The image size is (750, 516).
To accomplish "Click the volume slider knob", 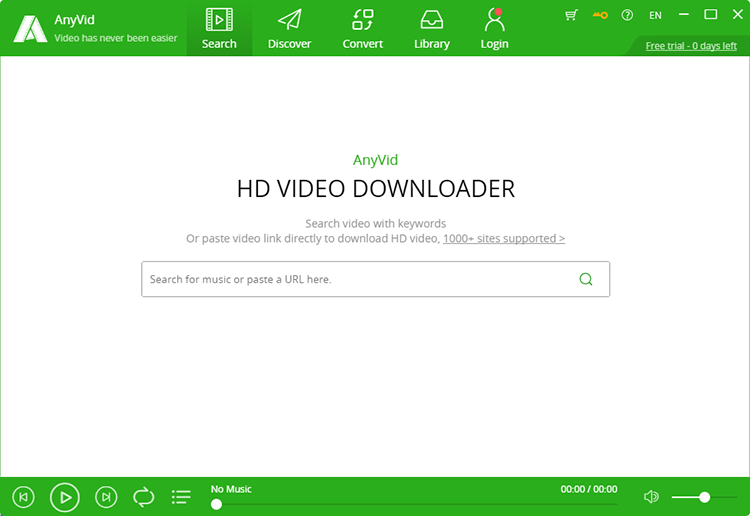I will click(704, 497).
